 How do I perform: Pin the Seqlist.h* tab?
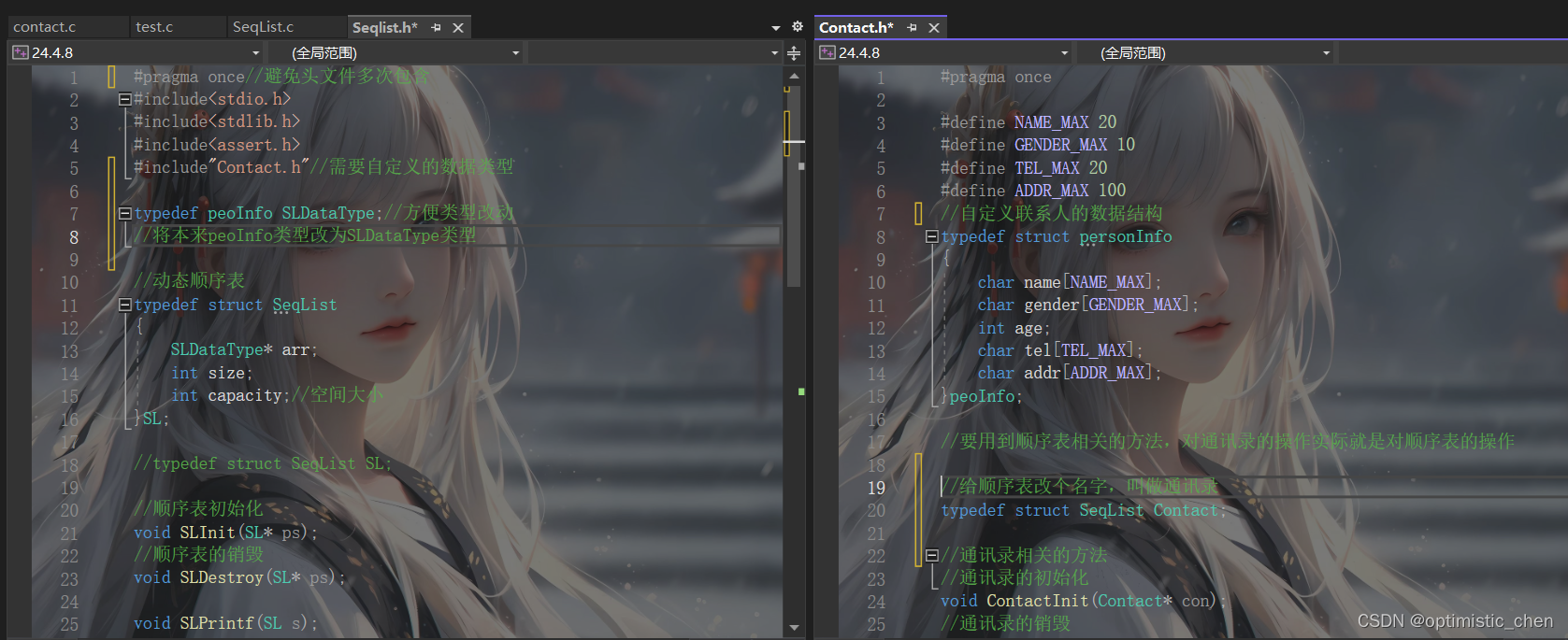pos(436,28)
